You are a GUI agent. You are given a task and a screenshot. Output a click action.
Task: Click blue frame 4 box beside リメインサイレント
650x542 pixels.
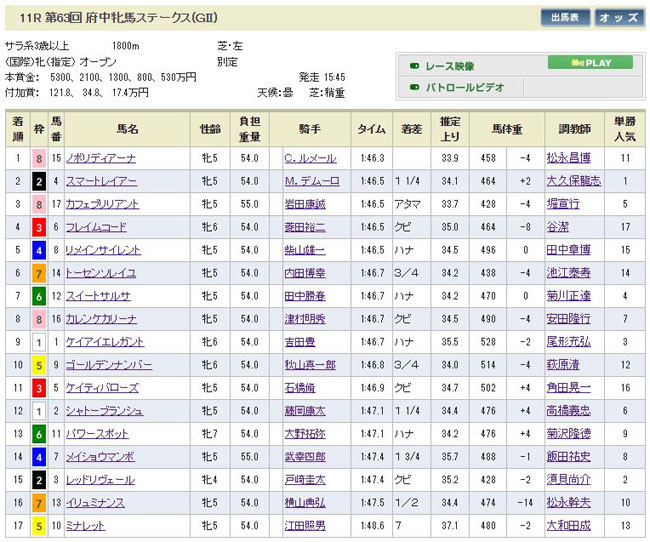click(37, 250)
